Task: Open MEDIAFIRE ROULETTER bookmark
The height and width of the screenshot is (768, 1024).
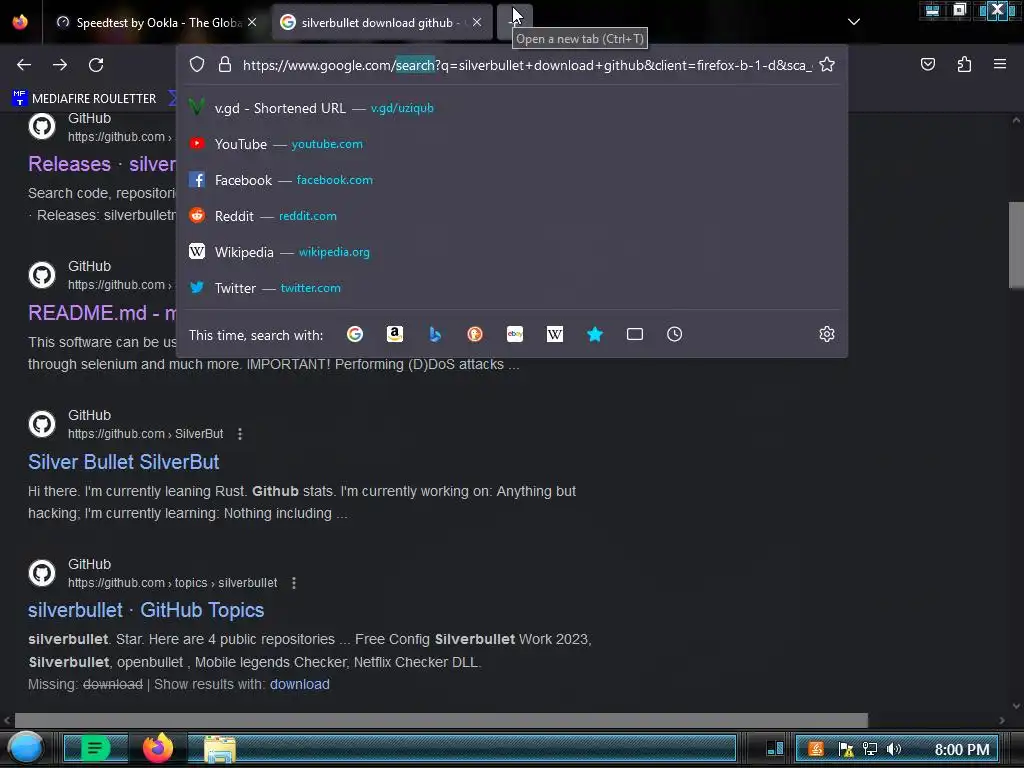Action: tap(85, 99)
